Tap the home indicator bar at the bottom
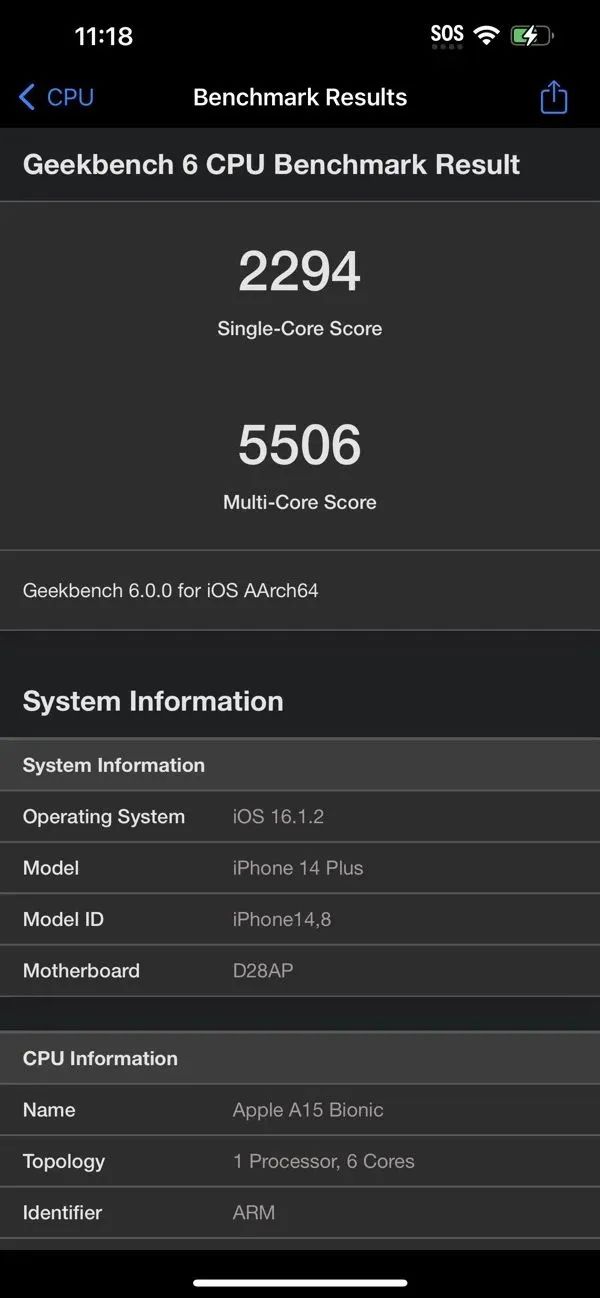 click(300, 1282)
